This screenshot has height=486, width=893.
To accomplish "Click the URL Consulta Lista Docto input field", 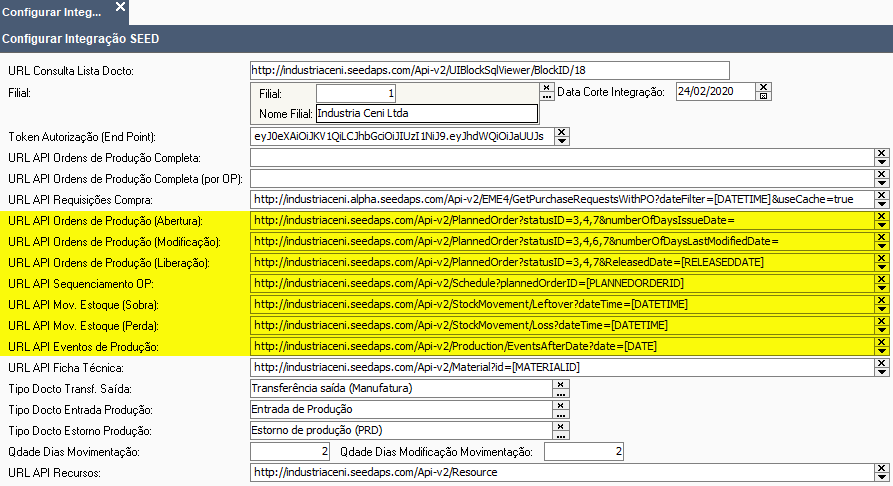I will [x=490, y=71].
